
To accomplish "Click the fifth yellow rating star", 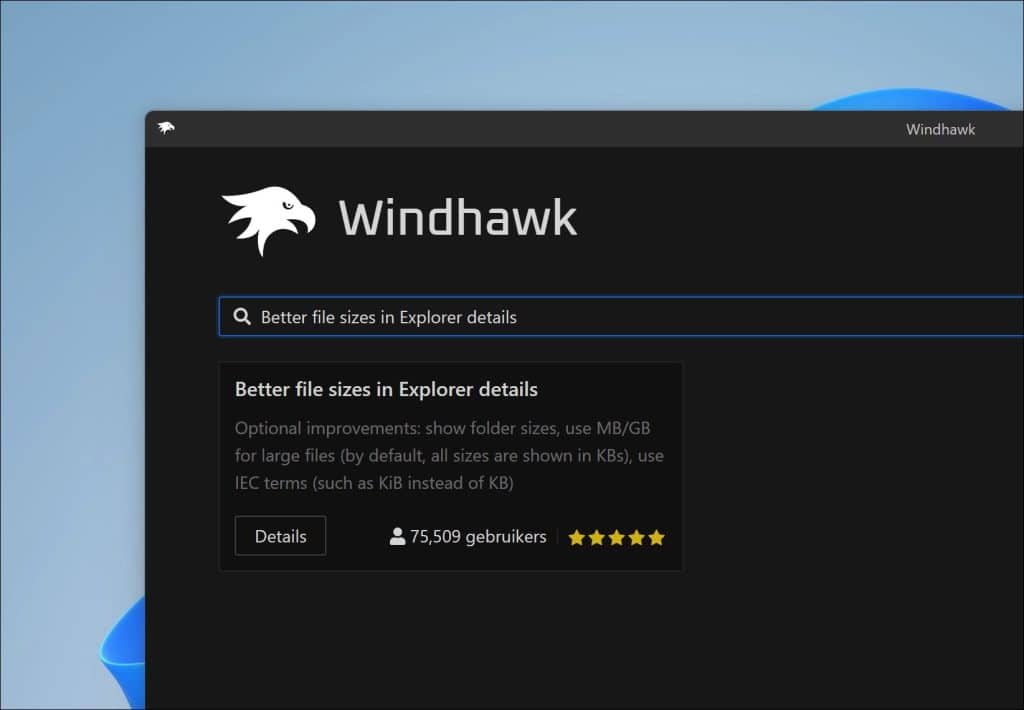I will (656, 538).
